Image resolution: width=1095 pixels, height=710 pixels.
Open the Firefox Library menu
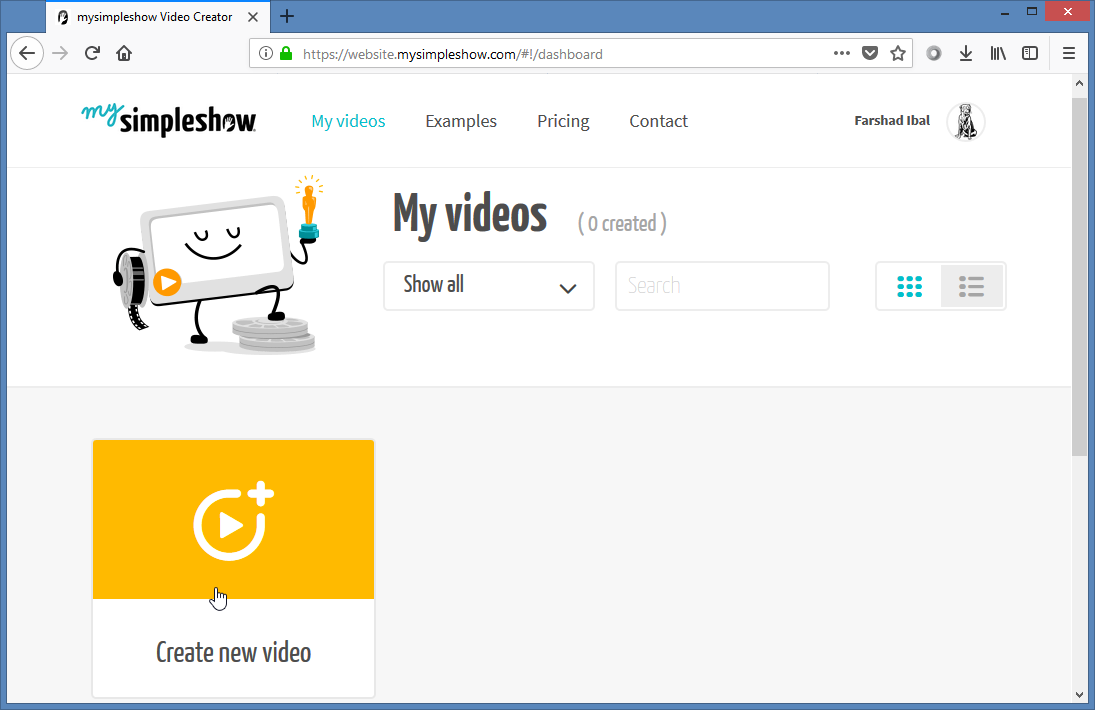point(997,53)
